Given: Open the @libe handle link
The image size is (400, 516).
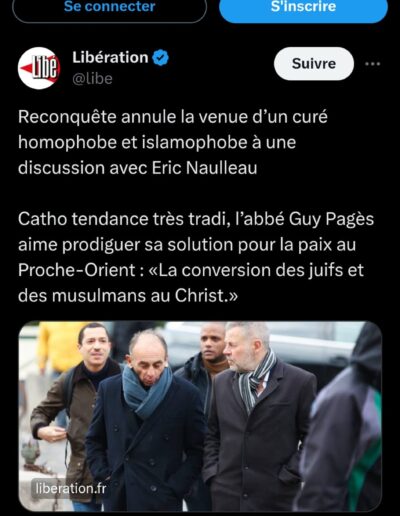Looking at the screenshot, I should [x=92, y=79].
